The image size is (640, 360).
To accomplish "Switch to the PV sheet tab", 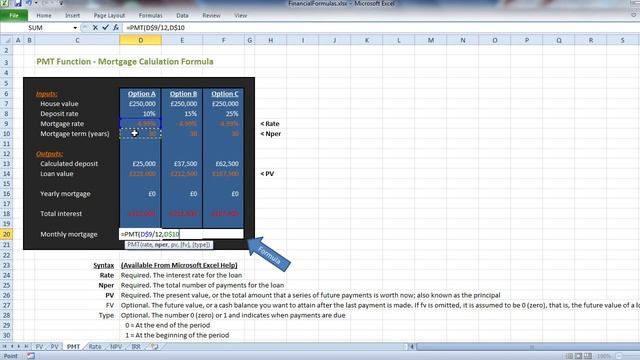I will 54,347.
